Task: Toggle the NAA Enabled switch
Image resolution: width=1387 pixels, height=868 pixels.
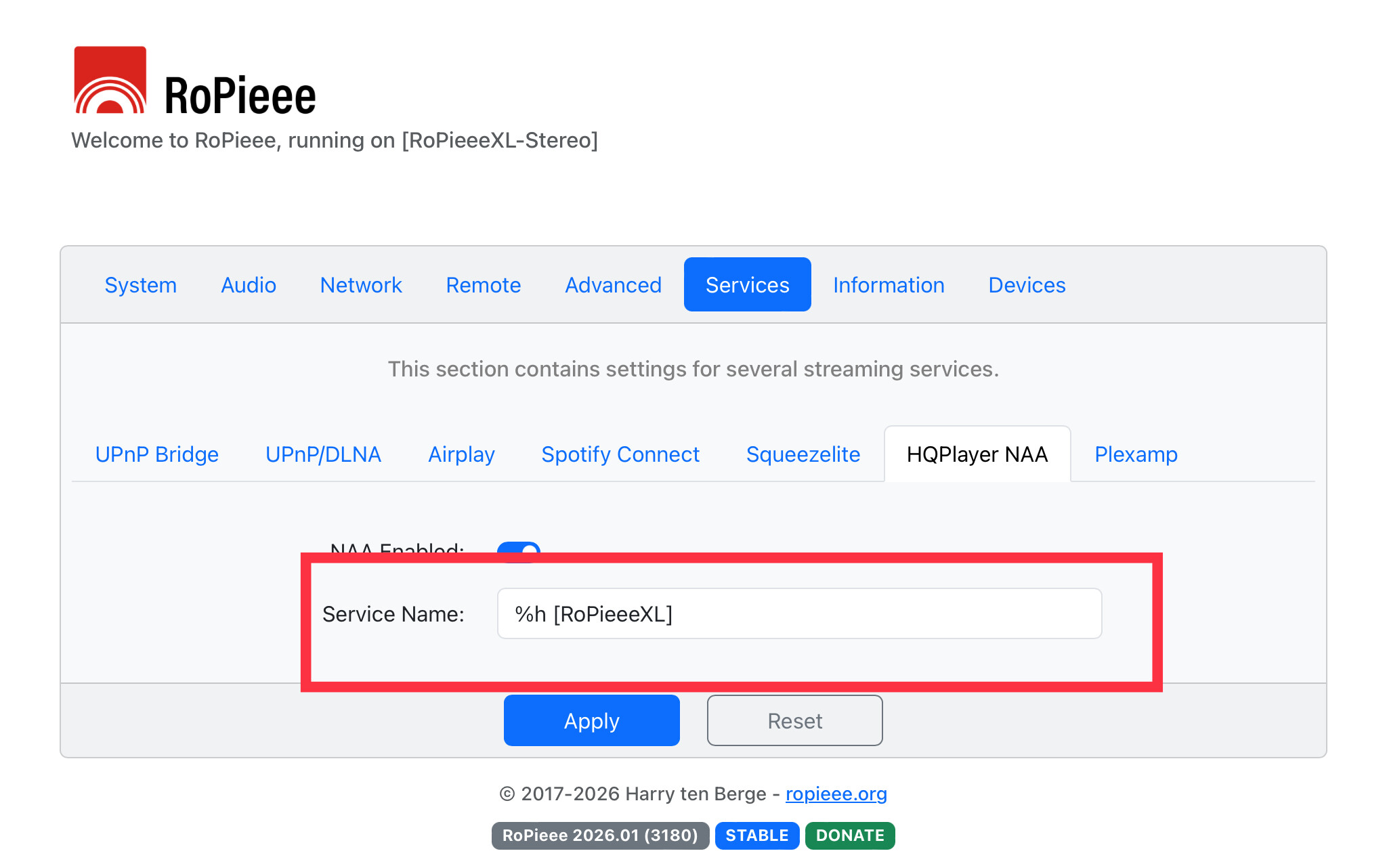Action: coord(519,548)
